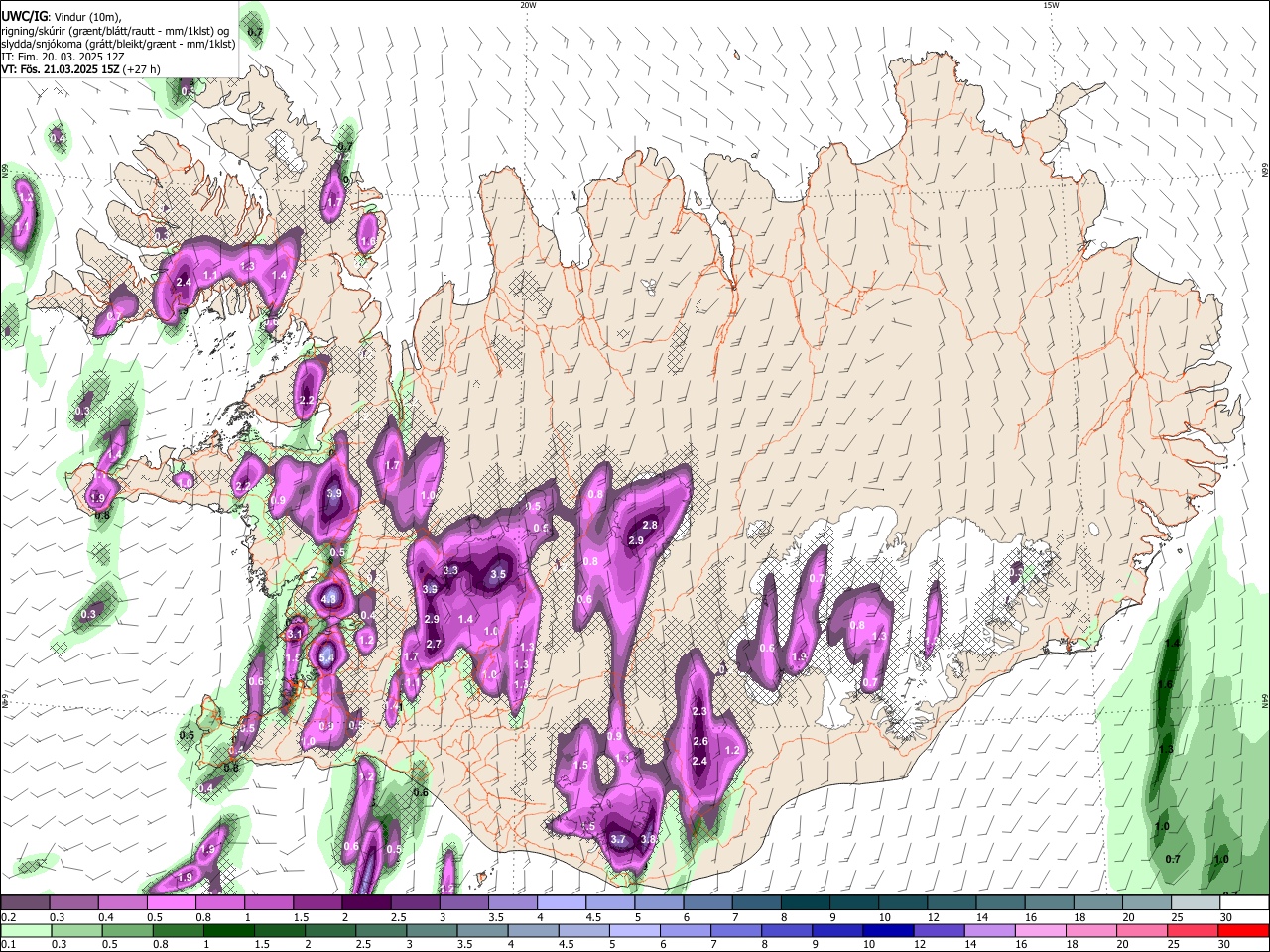Click the 3.7 value near the south coast
This screenshot has width=1270, height=952.
pos(618,839)
